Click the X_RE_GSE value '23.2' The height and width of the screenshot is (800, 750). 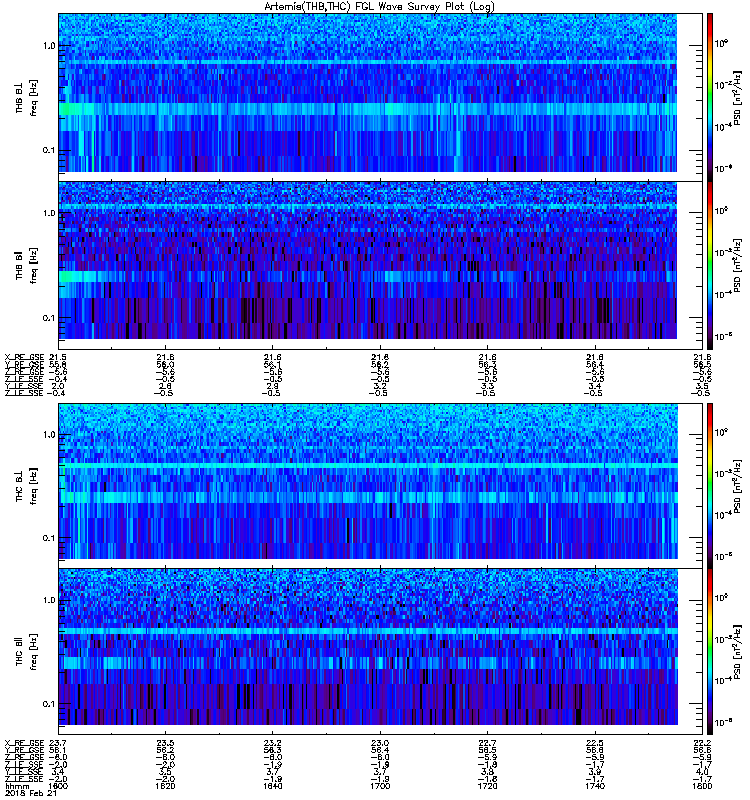point(272,743)
